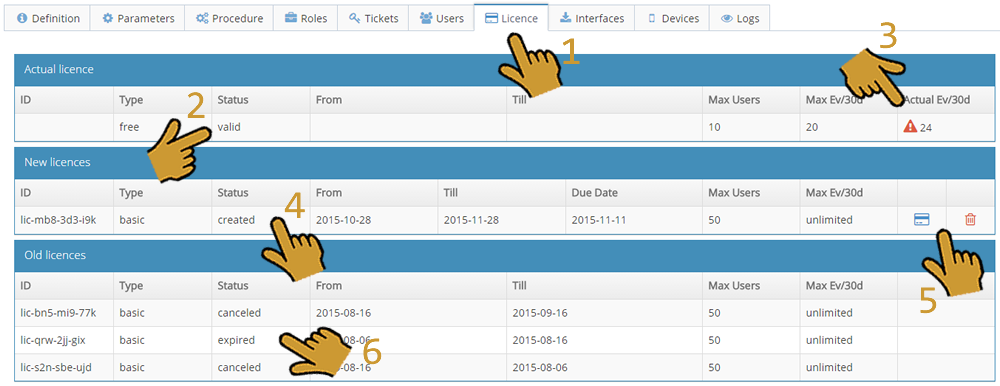Image resolution: width=1000 pixels, height=386 pixels.
Task: Select licence ID lic-mb8-3d3-i9k
Action: (x=58, y=219)
